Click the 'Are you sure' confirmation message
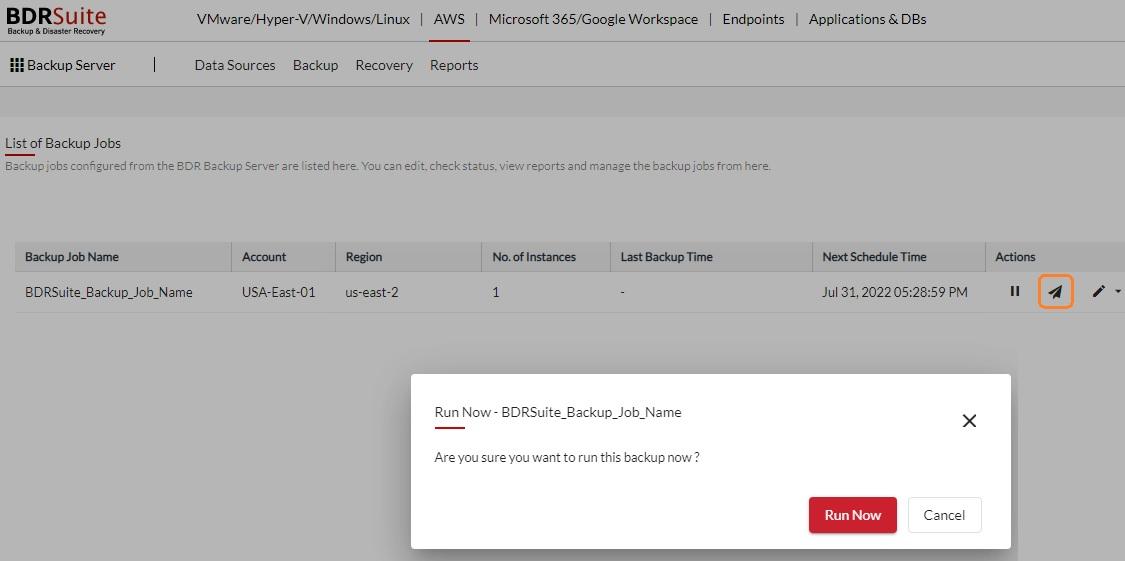The image size is (1125, 561). pyautogui.click(x=567, y=457)
